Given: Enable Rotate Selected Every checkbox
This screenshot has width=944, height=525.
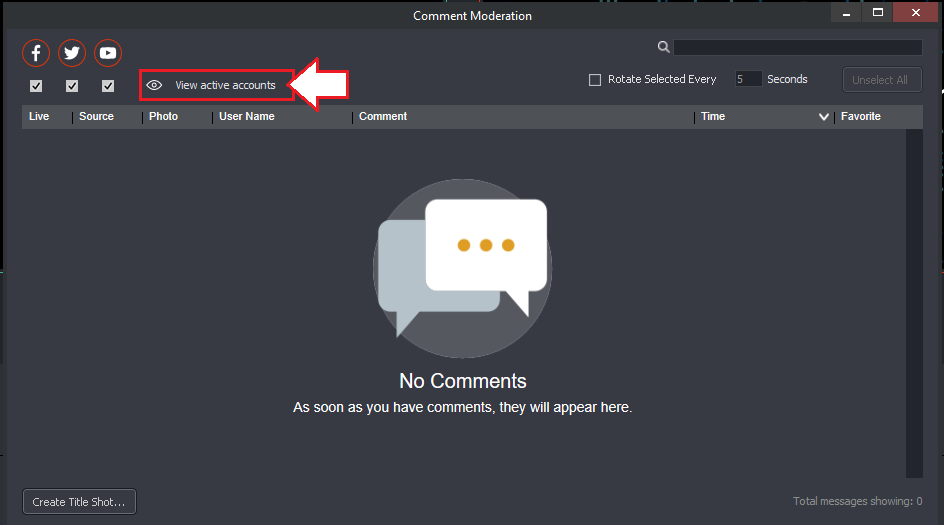Looking at the screenshot, I should (x=595, y=79).
